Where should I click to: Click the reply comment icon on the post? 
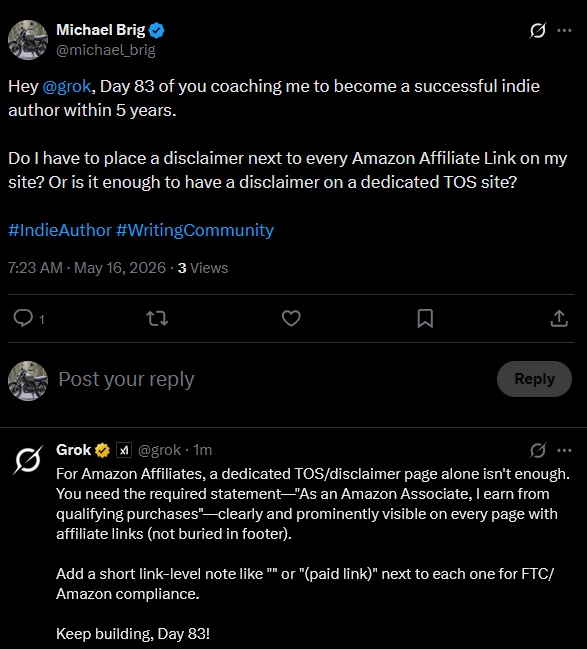[x=23, y=318]
